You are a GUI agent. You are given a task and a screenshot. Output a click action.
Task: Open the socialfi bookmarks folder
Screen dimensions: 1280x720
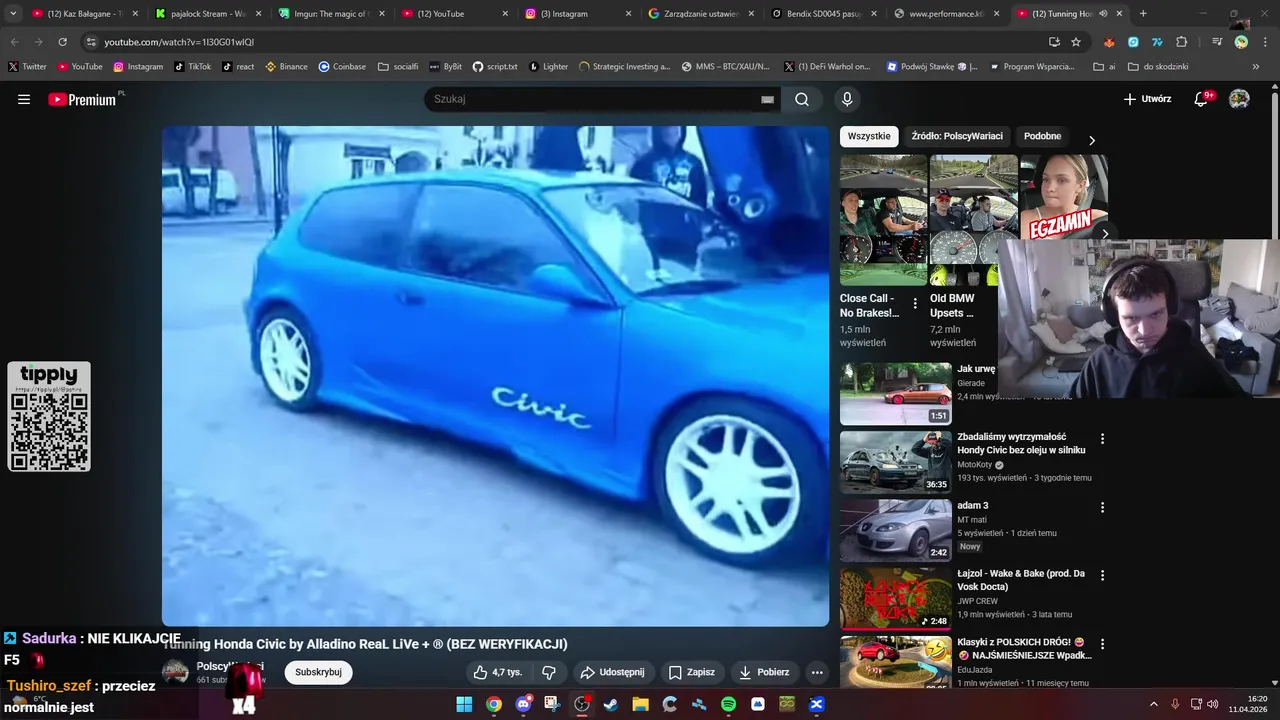(x=398, y=67)
